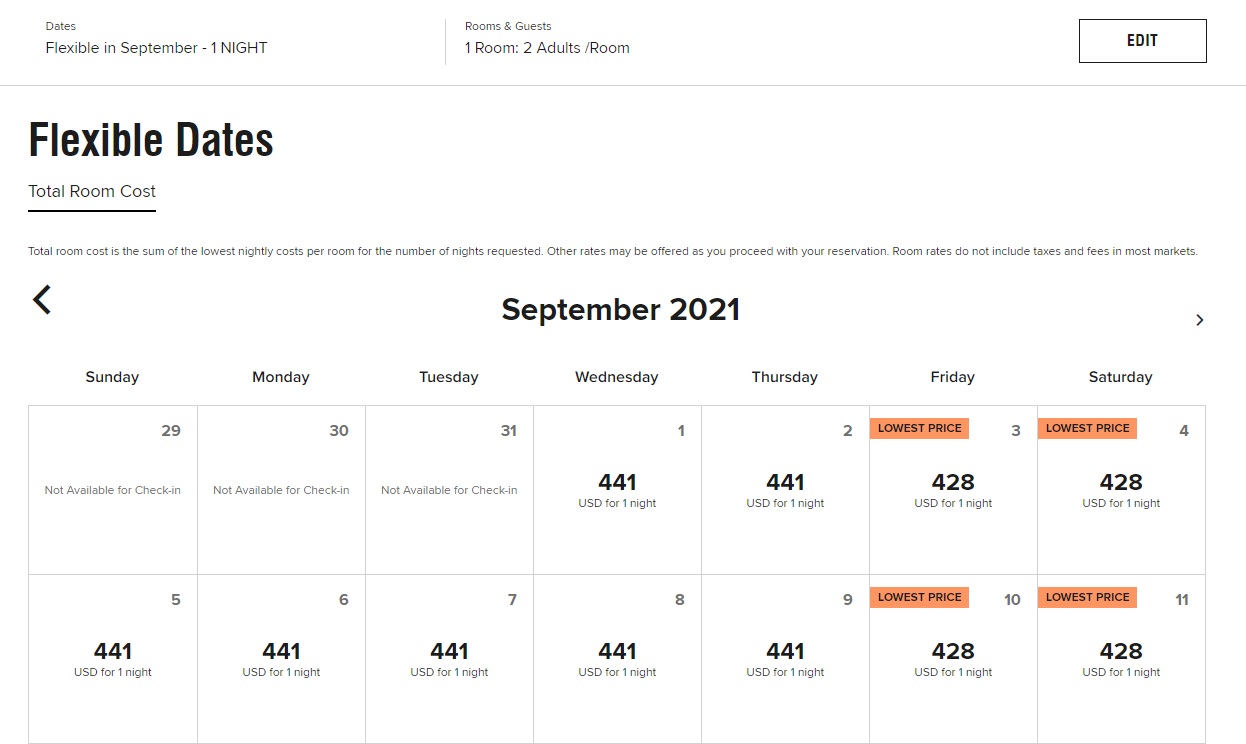Pick Tuesday September 7 date cell

(x=449, y=659)
